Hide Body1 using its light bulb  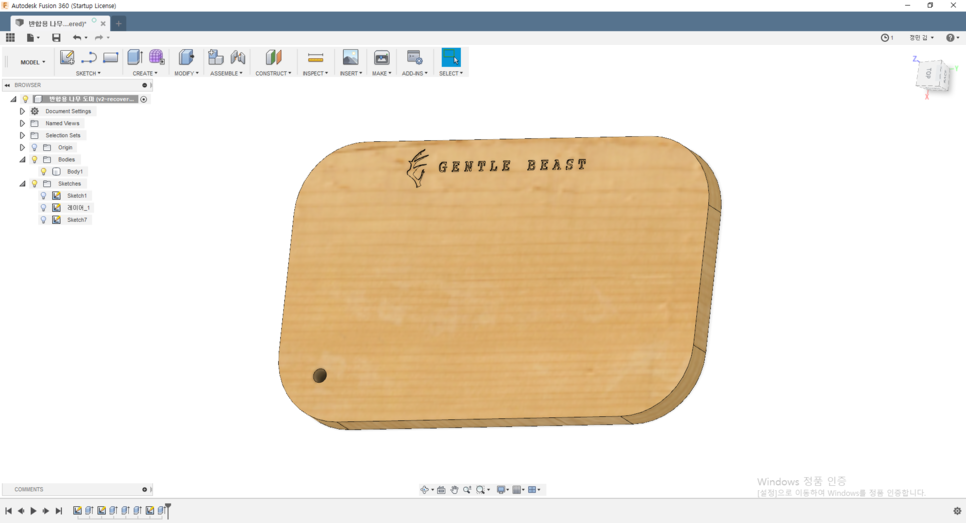[x=43, y=172]
